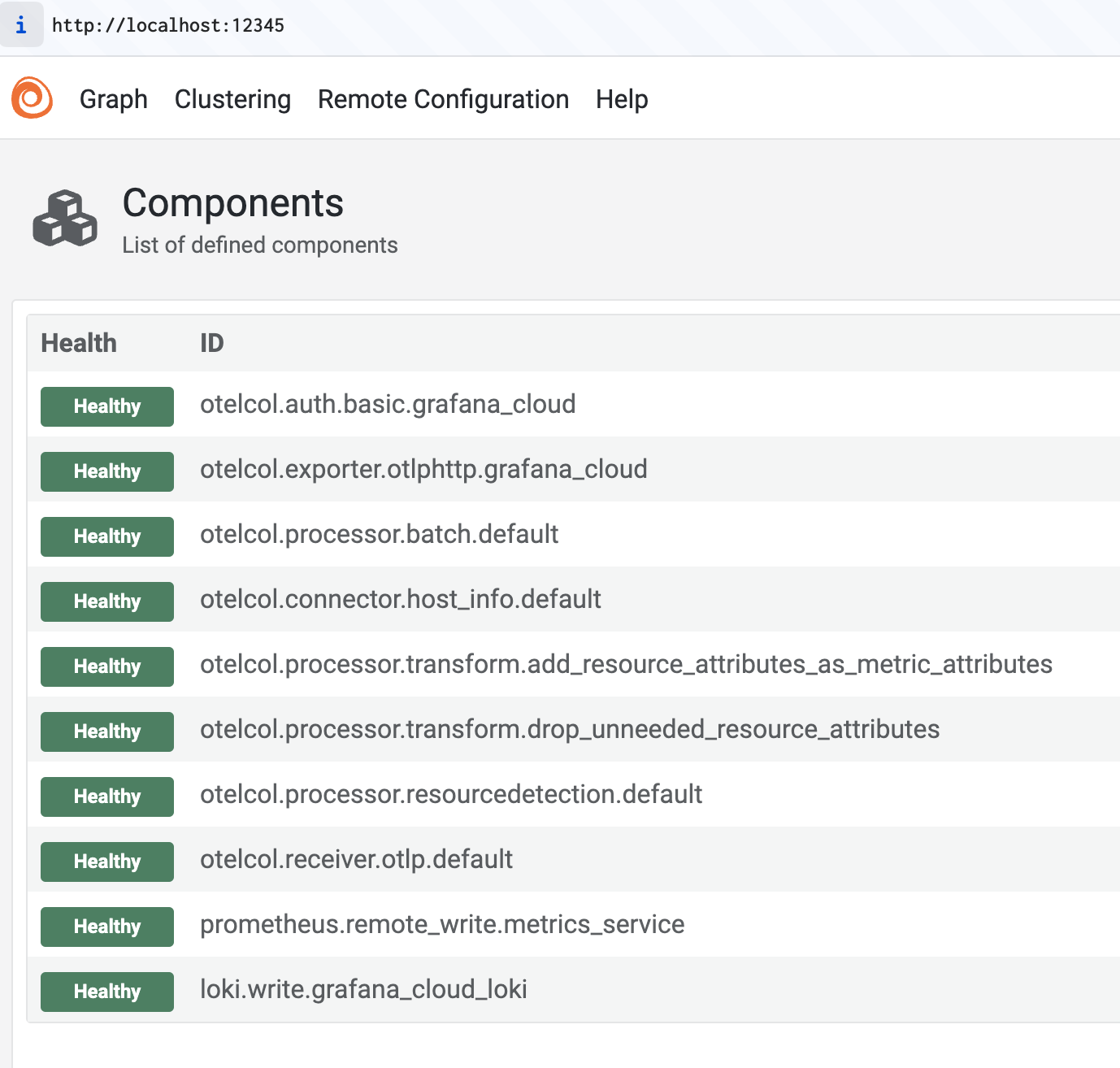This screenshot has height=1068, width=1120.
Task: Open otelcol.receiver.otlp.default component
Action: (356, 859)
